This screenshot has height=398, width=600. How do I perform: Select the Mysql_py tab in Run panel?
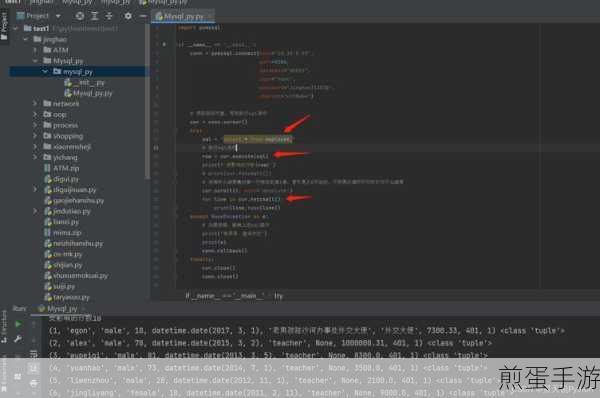[58, 308]
